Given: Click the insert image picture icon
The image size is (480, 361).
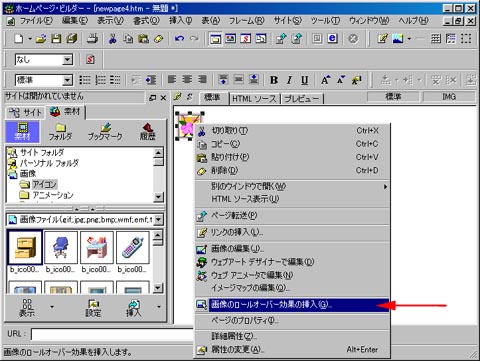Looking at the screenshot, I should (398, 39).
